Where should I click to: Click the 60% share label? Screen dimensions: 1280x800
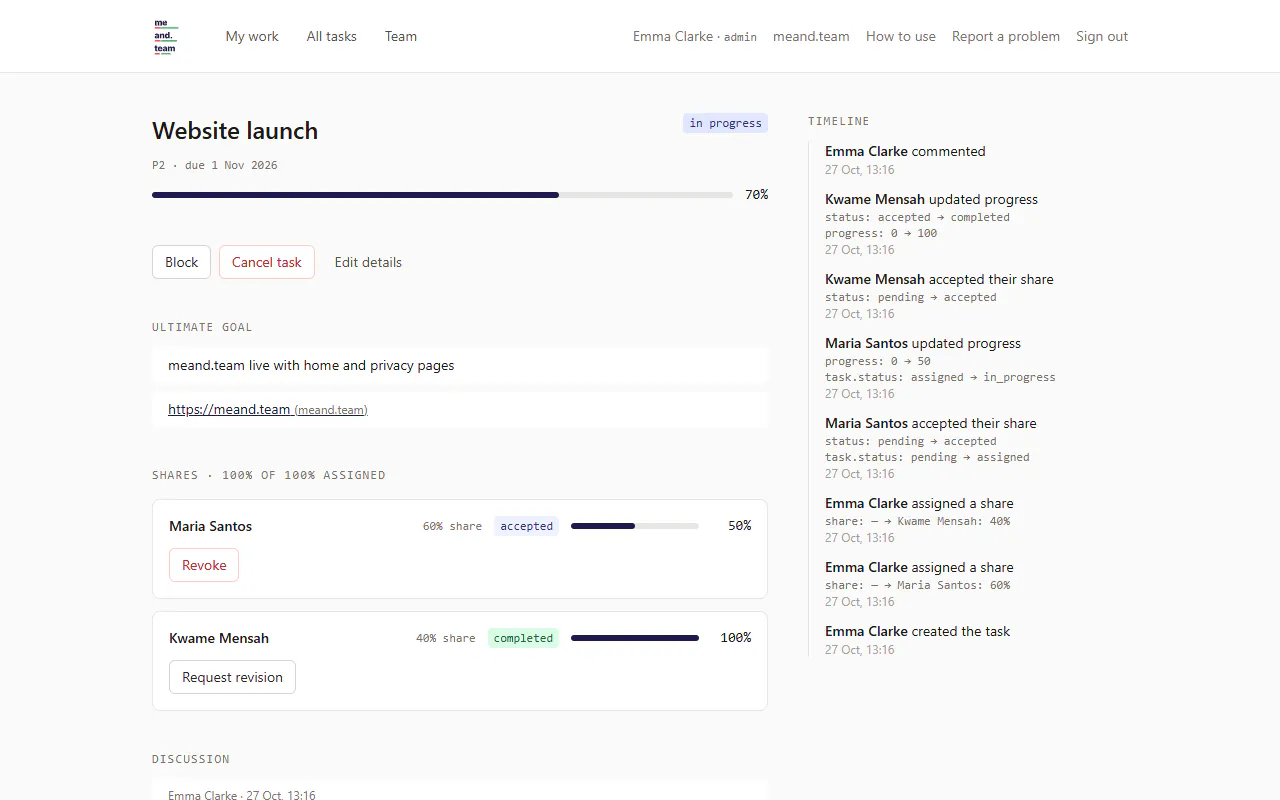[452, 526]
